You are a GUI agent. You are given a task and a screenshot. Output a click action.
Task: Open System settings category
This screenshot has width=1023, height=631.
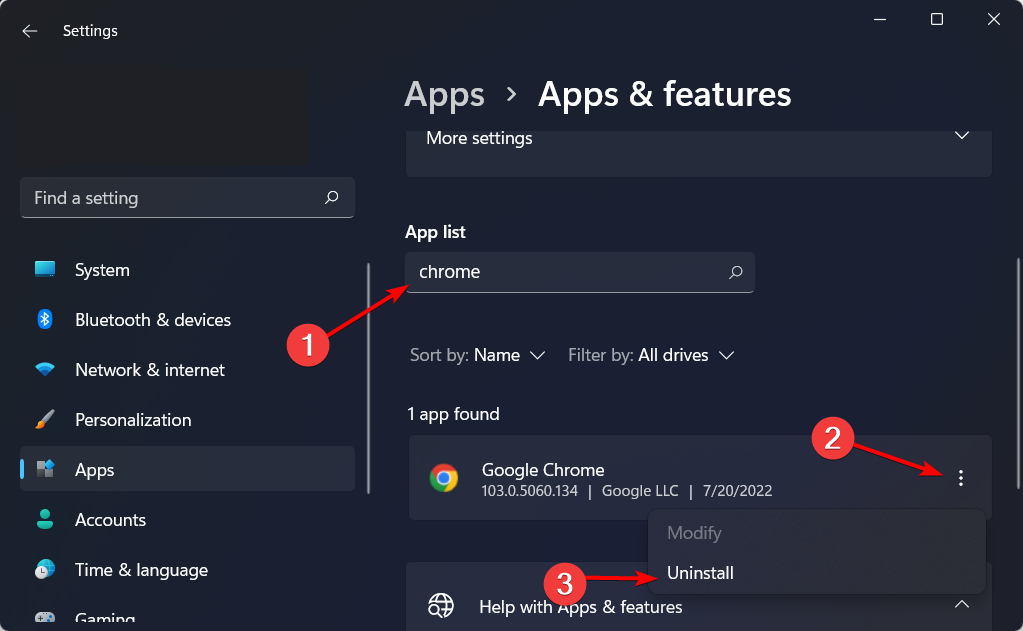tap(187, 269)
